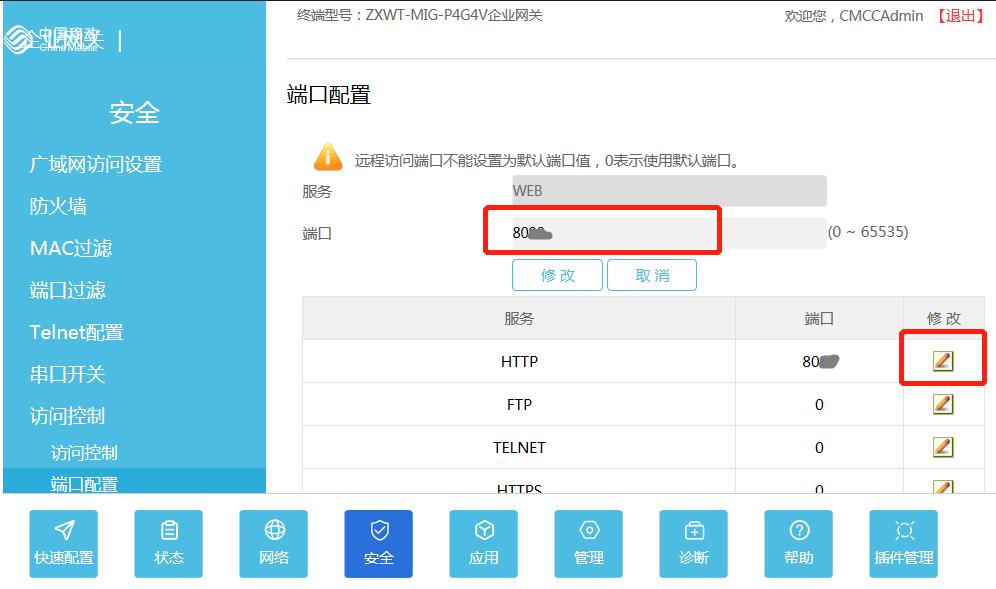The height and width of the screenshot is (589, 996).
Task: Click the 修改 (Modify) button
Action: point(557,275)
